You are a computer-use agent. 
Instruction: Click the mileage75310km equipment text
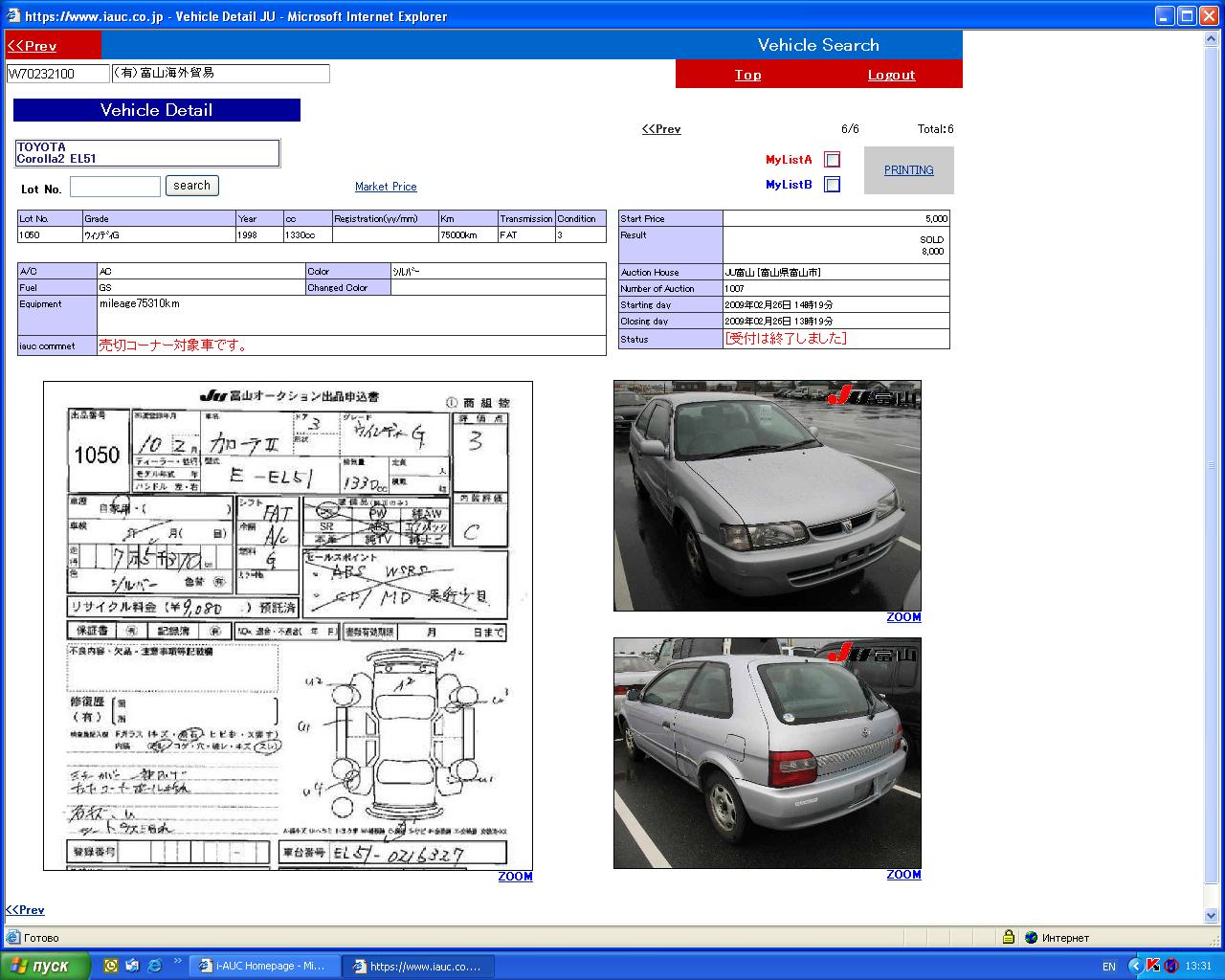pyautogui.click(x=140, y=303)
